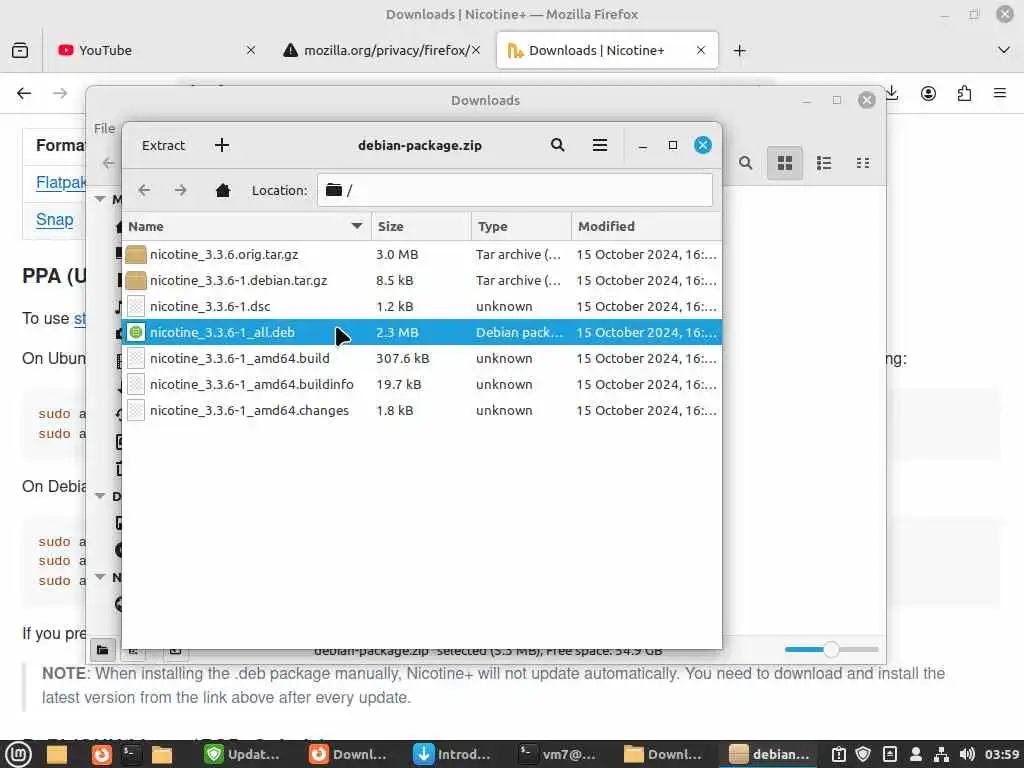Screen dimensions: 1024x768
Task: Close the YouTube tab
Action: (251, 50)
